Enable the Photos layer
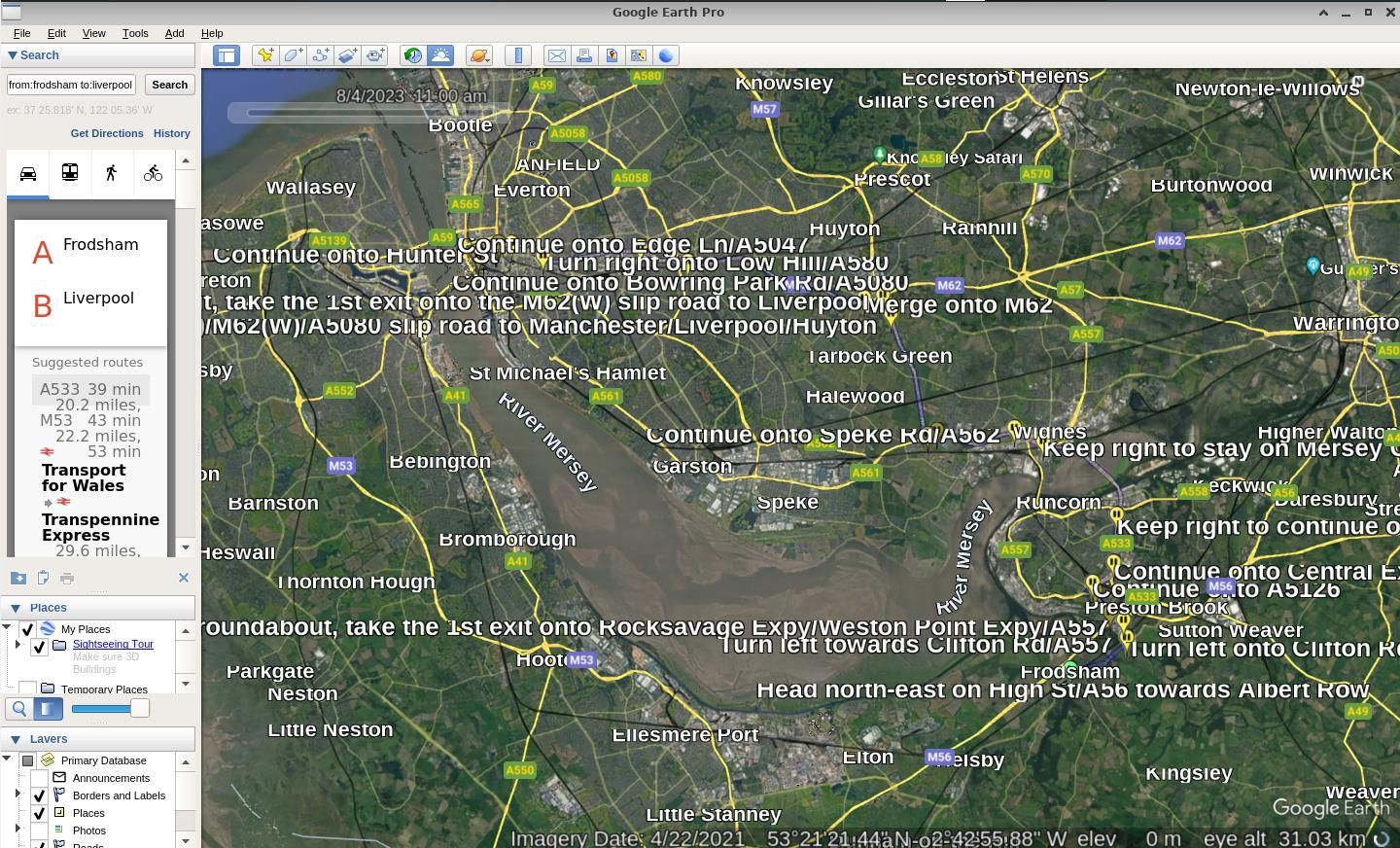The height and width of the screenshot is (848, 1400). 39,830
